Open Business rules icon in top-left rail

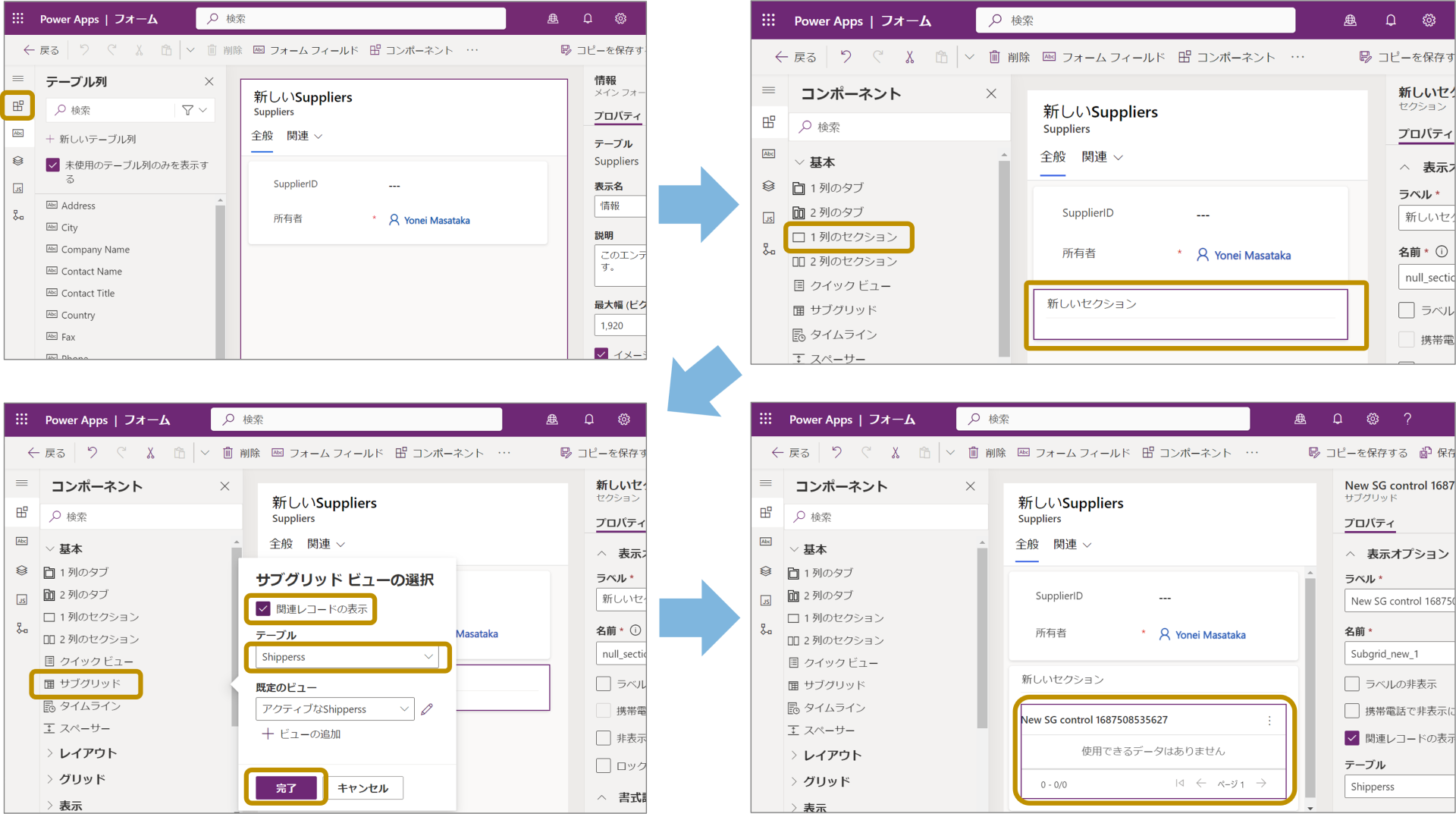click(x=18, y=215)
